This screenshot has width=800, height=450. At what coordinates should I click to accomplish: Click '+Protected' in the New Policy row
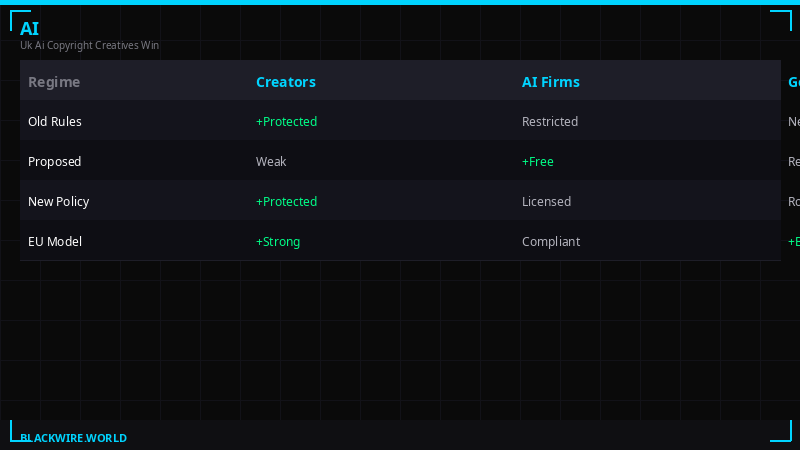286,202
